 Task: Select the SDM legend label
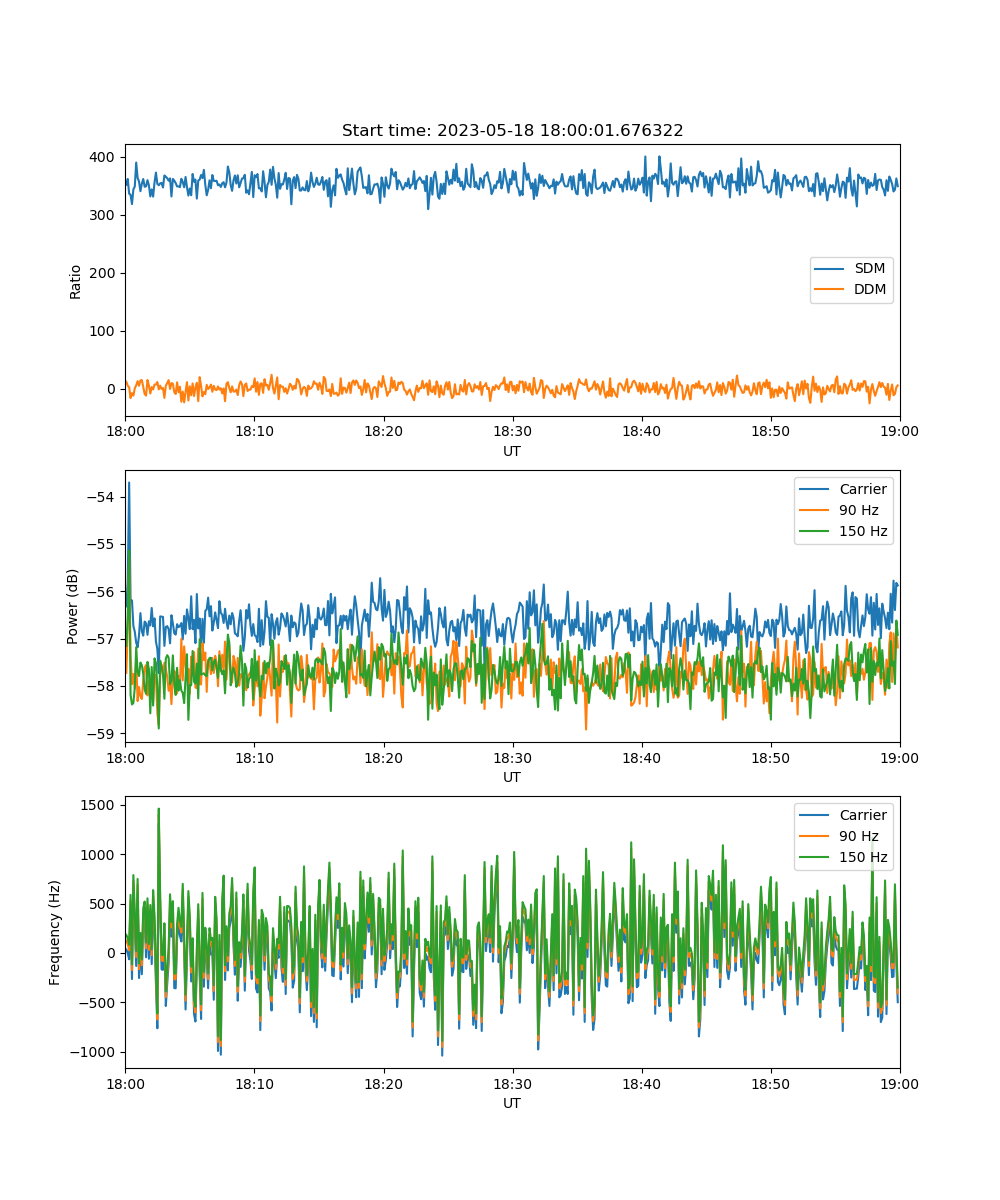pos(870,269)
